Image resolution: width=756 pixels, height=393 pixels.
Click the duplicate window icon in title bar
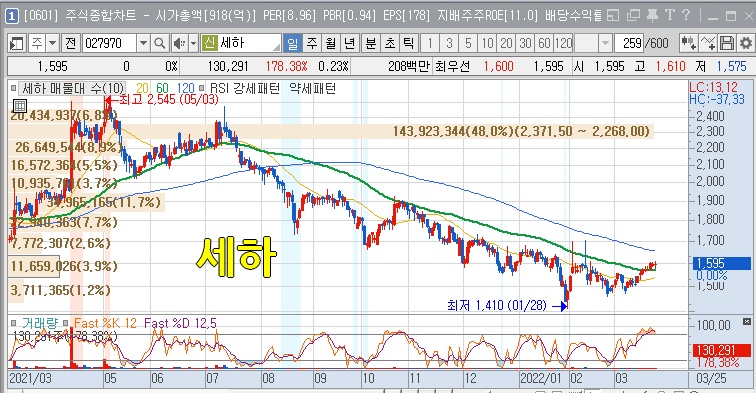point(633,15)
